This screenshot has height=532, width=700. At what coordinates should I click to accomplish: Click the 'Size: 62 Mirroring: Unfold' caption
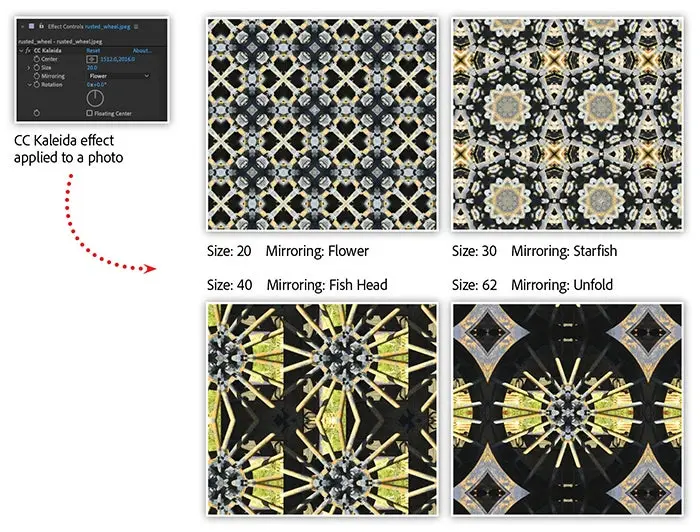[532, 285]
